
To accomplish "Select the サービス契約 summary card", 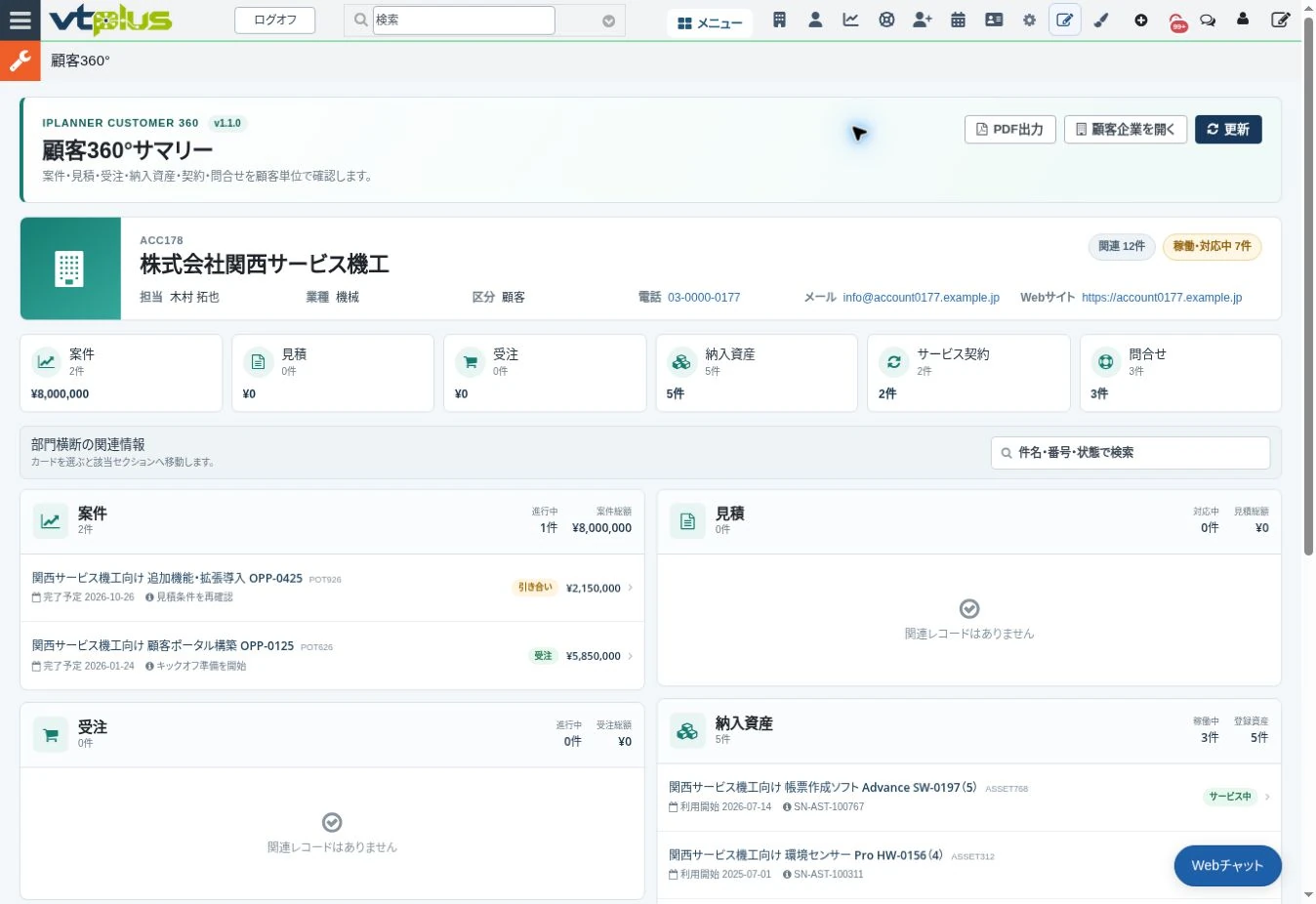I will tap(968, 373).
